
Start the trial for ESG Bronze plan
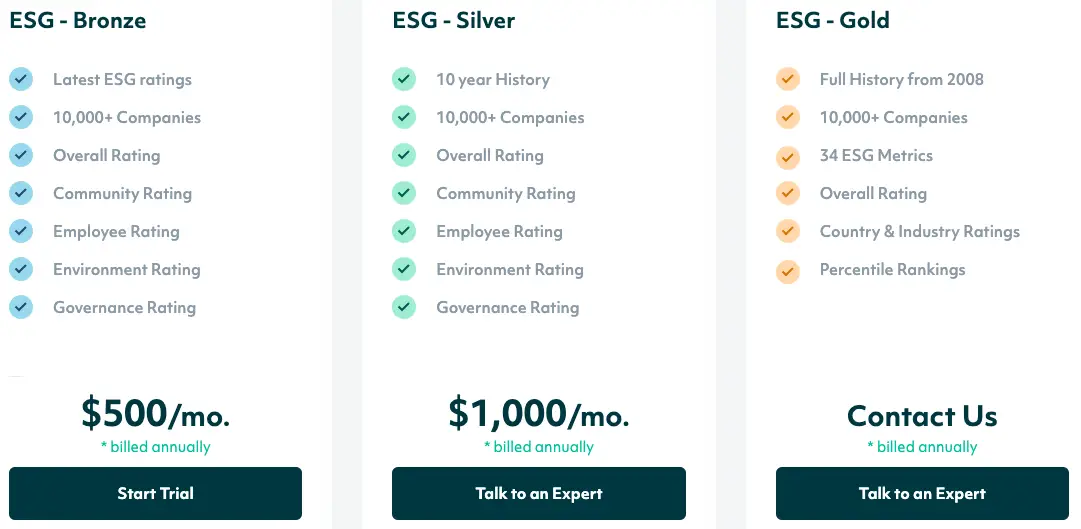(155, 493)
